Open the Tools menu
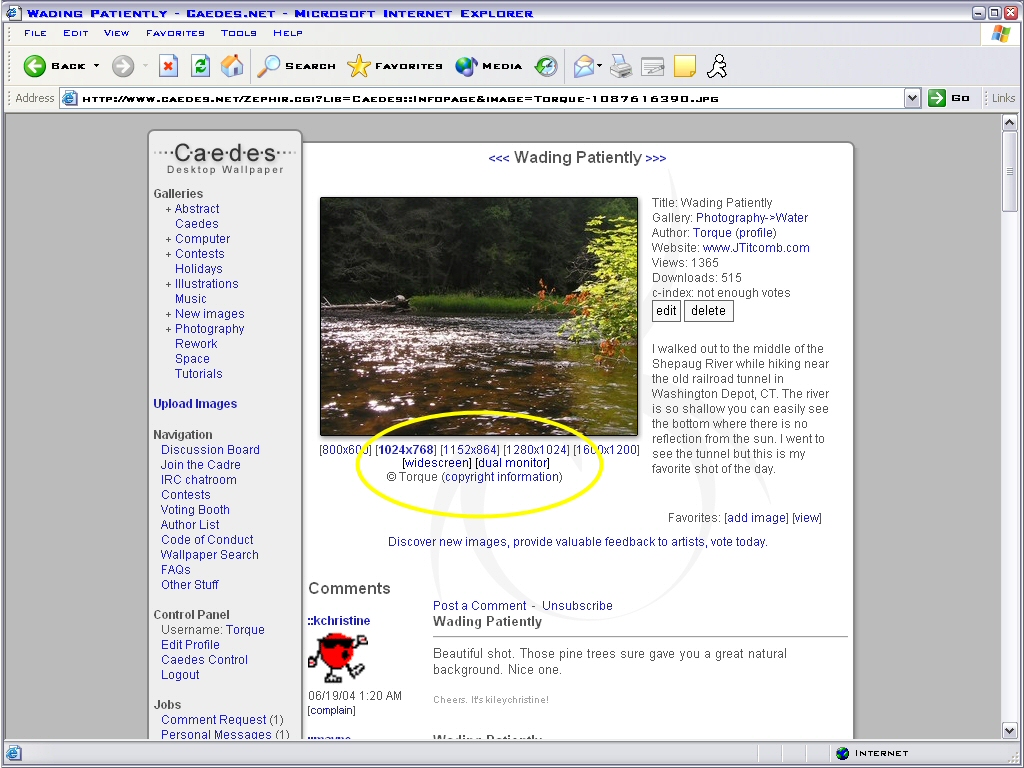Viewport: 1024px width, 768px height. (239, 33)
